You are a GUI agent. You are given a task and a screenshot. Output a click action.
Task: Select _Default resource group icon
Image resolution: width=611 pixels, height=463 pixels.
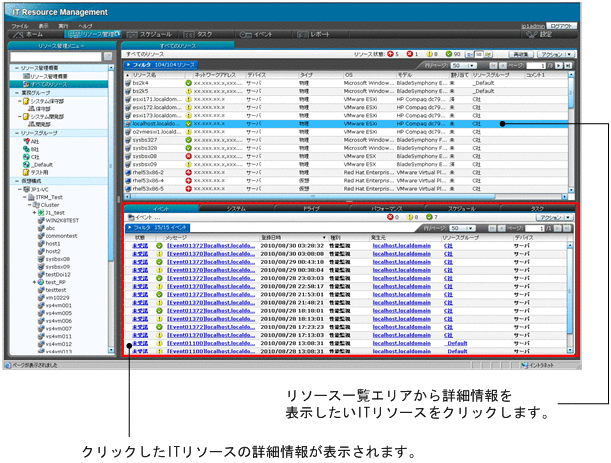[x=26, y=164]
